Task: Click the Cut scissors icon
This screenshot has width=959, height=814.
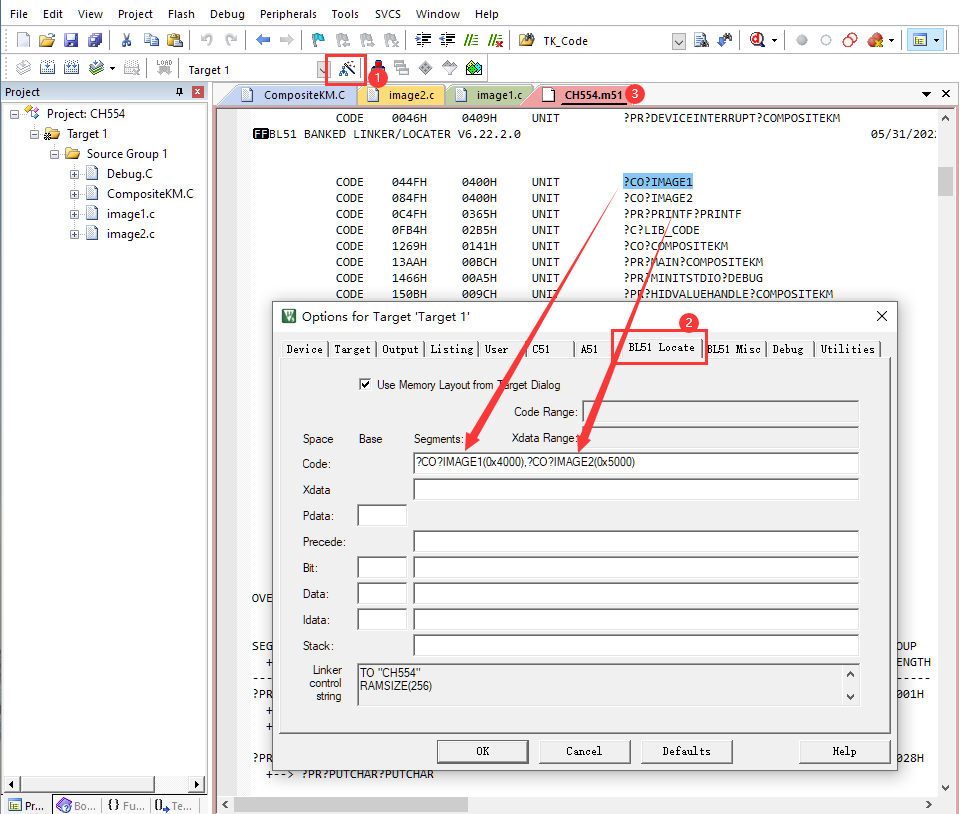Action: click(x=126, y=41)
